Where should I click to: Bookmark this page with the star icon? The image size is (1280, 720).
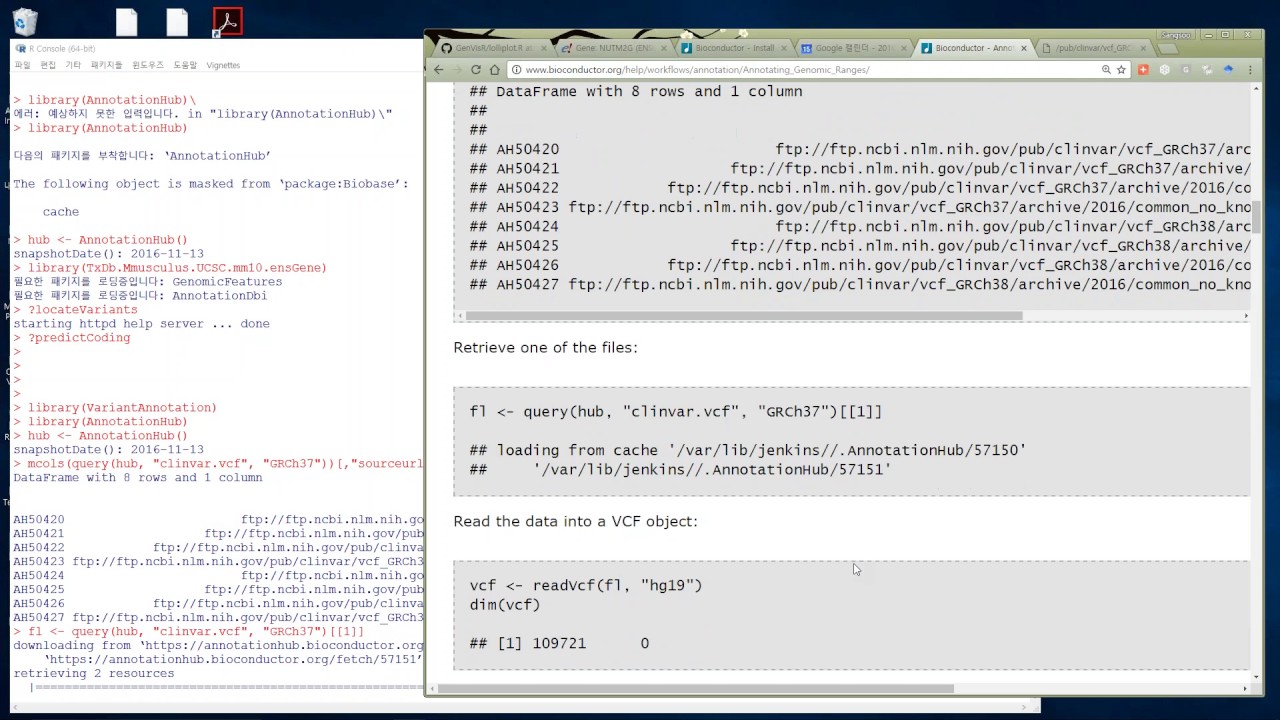(x=1122, y=70)
